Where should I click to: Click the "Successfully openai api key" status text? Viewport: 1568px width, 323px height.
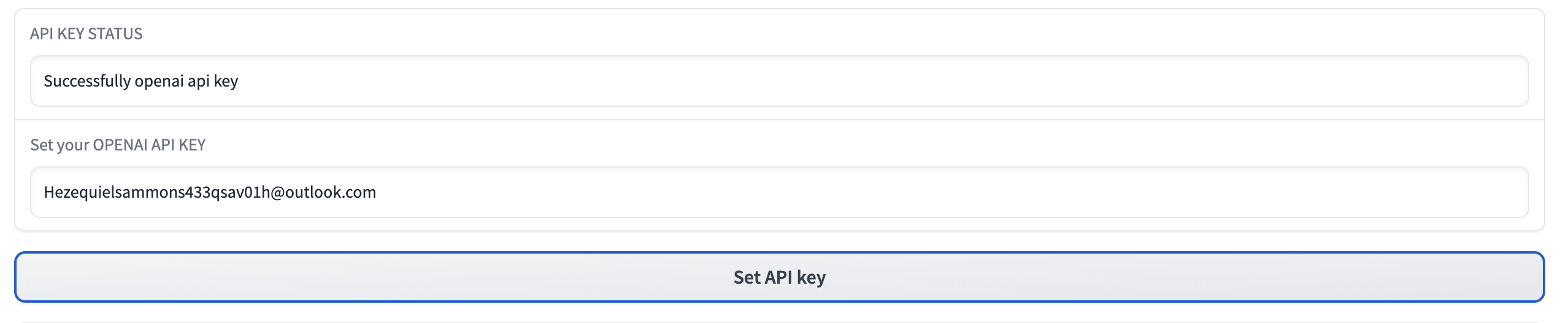coord(141,81)
